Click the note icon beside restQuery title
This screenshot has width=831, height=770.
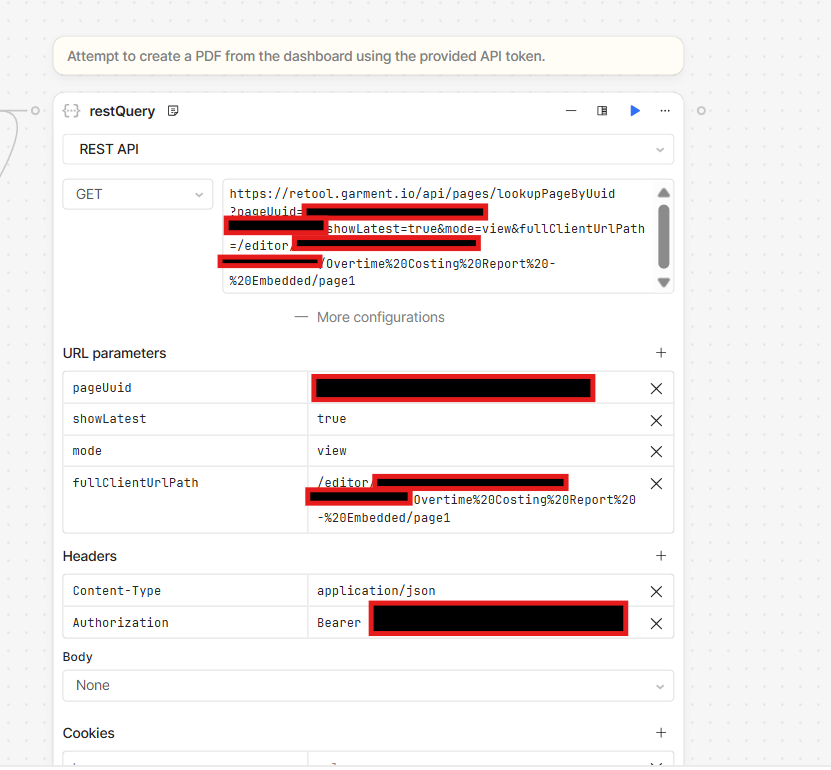173,111
